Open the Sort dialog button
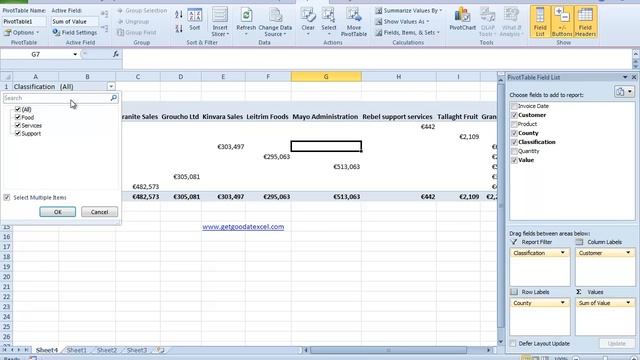 click(195, 20)
